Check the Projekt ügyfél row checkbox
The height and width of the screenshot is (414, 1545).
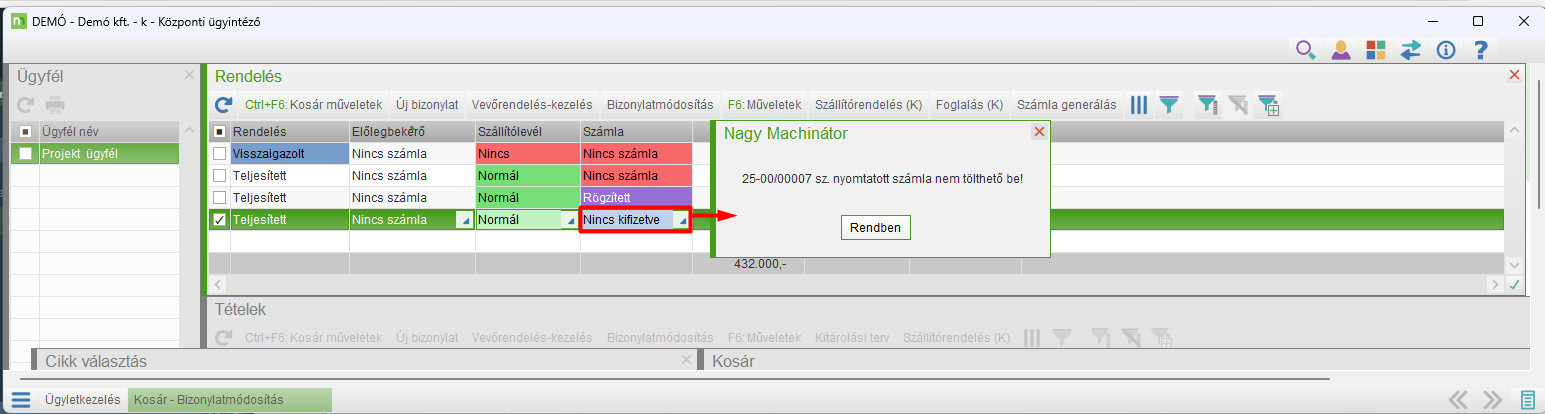[x=26, y=153]
